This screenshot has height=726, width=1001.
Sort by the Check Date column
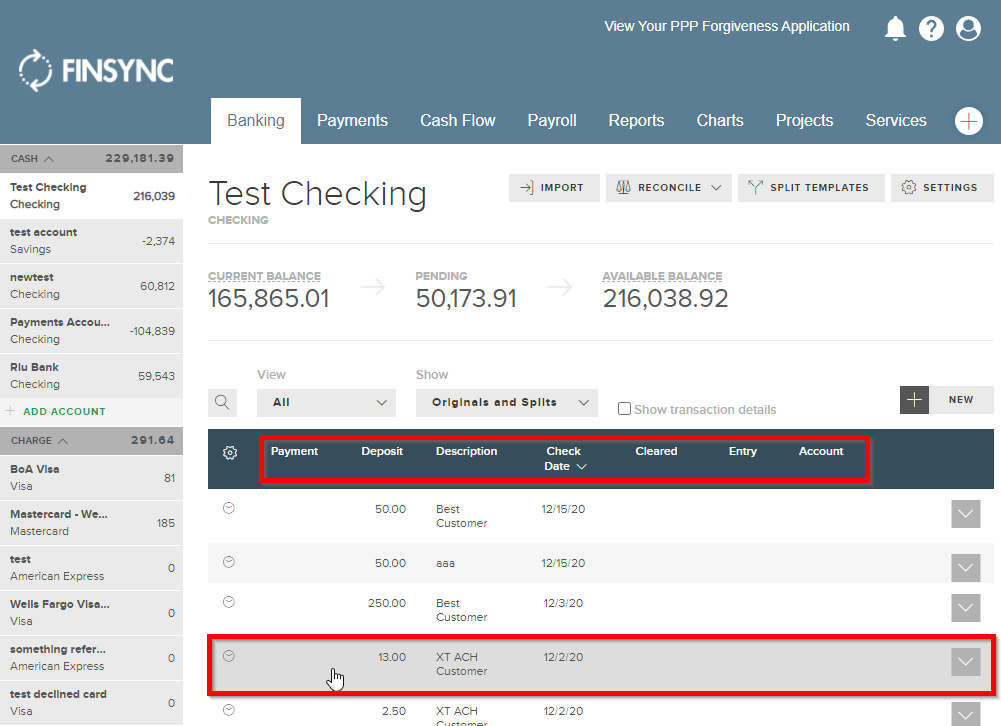pyautogui.click(x=564, y=458)
